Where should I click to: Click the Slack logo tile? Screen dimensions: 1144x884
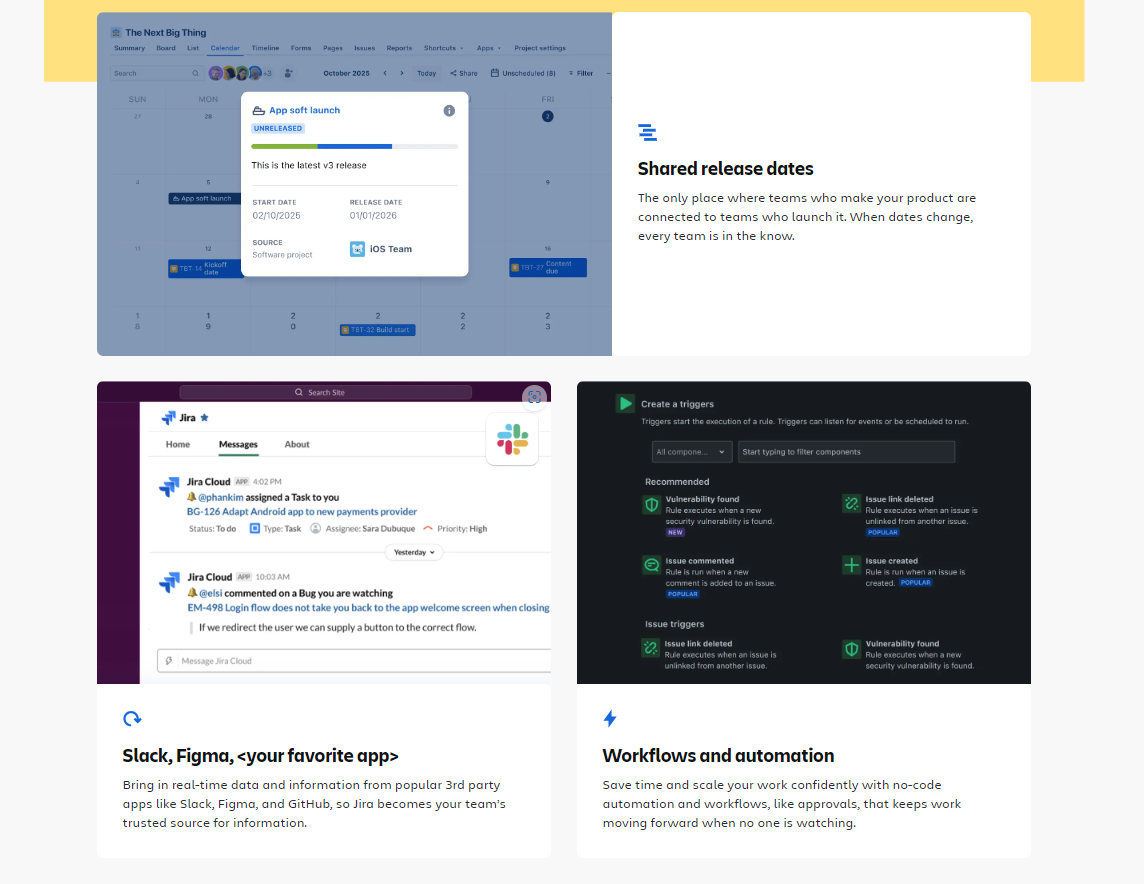click(512, 439)
